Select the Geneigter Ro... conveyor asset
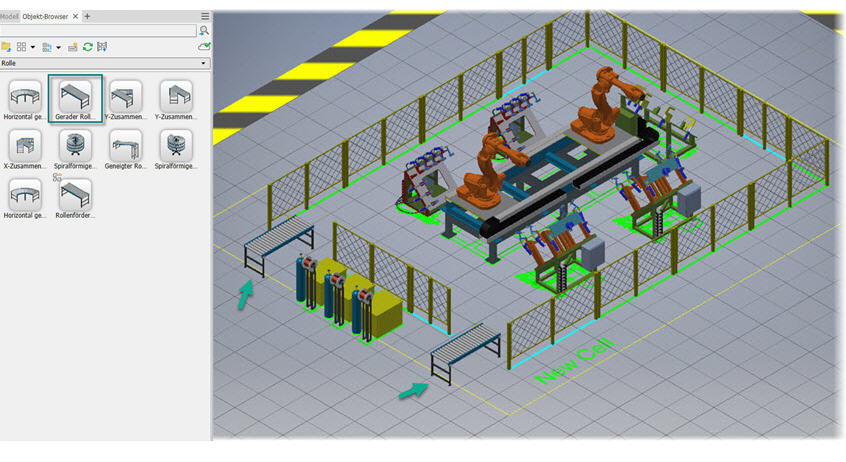The image size is (846, 462). pyautogui.click(x=125, y=150)
